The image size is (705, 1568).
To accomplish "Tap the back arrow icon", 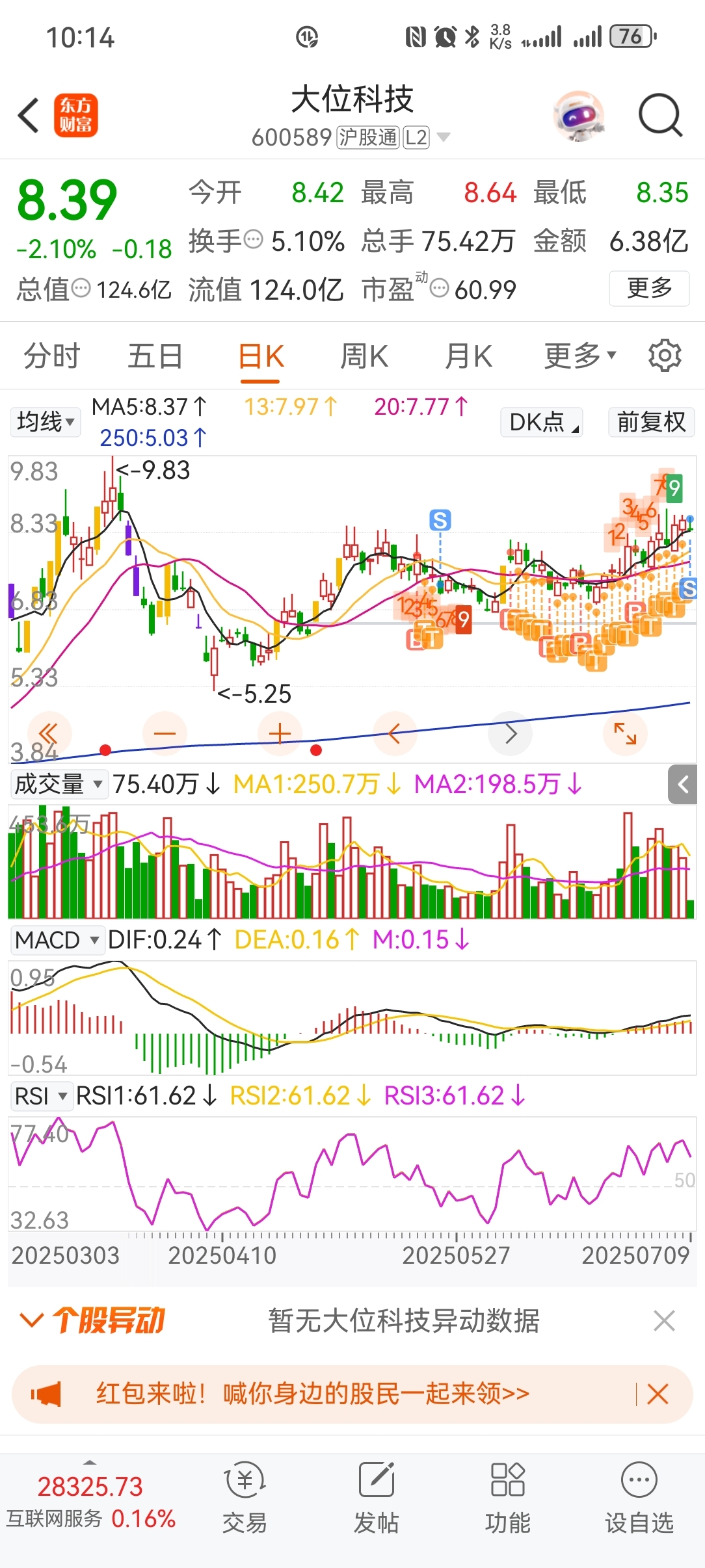I will coord(29,116).
